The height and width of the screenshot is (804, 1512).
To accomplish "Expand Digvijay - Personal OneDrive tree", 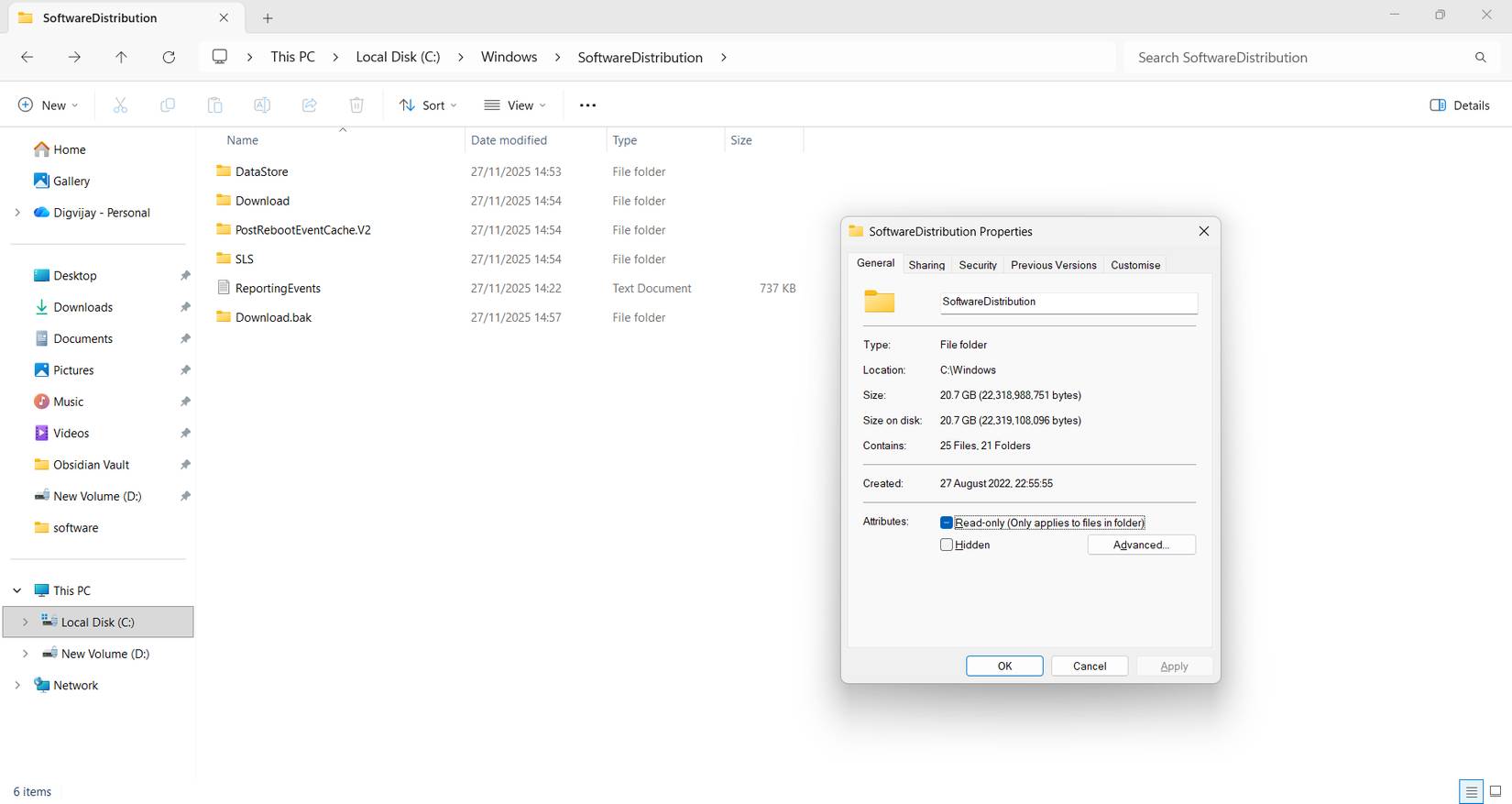I will 17,212.
